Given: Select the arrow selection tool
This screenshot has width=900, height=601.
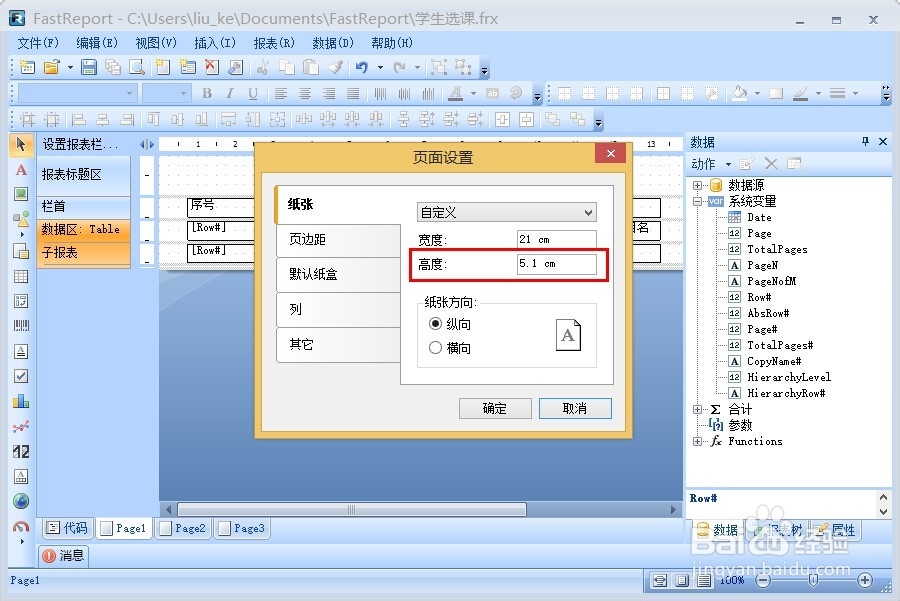Looking at the screenshot, I should (x=20, y=145).
